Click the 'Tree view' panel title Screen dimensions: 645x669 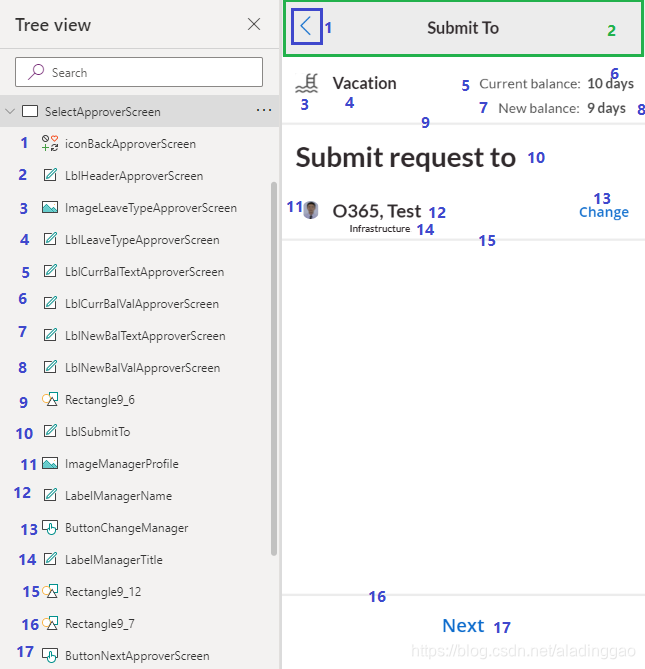53,25
